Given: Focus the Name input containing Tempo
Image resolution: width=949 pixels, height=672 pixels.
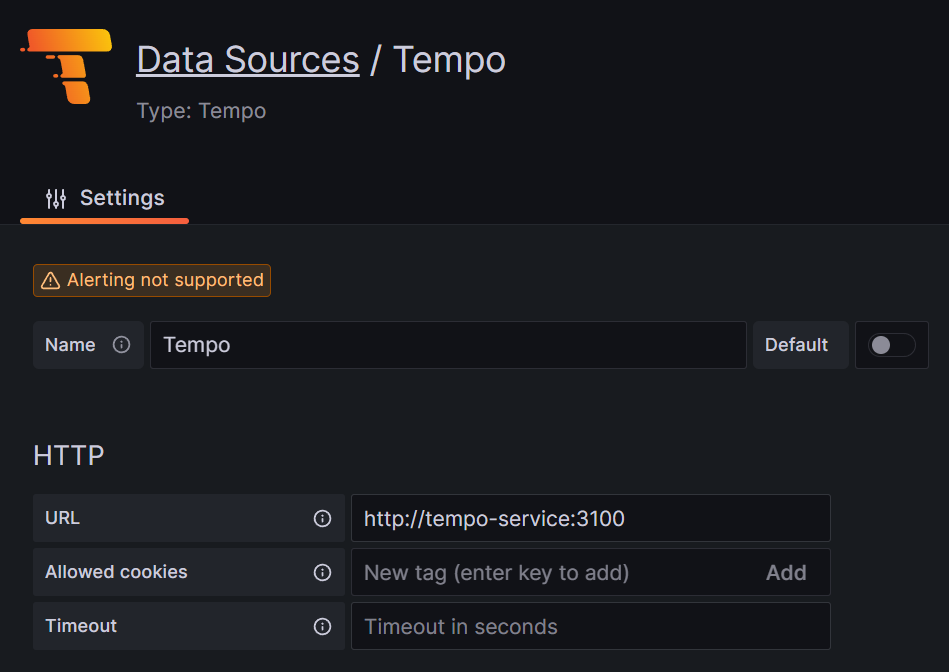Looking at the screenshot, I should coord(448,345).
